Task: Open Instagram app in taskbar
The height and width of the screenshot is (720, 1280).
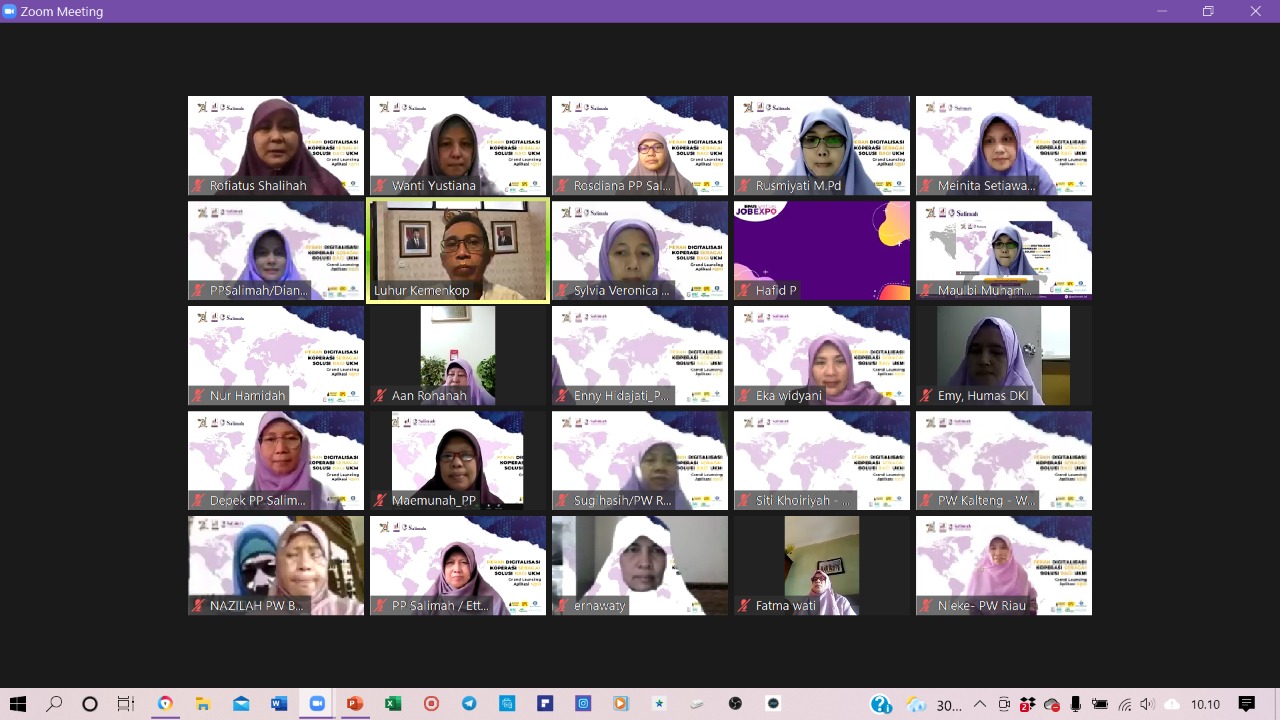Action: click(583, 704)
